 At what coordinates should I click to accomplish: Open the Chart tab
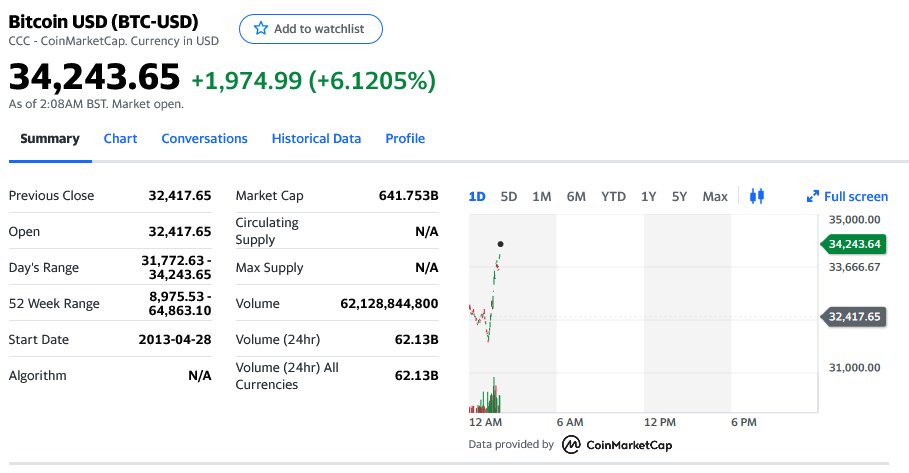121,139
